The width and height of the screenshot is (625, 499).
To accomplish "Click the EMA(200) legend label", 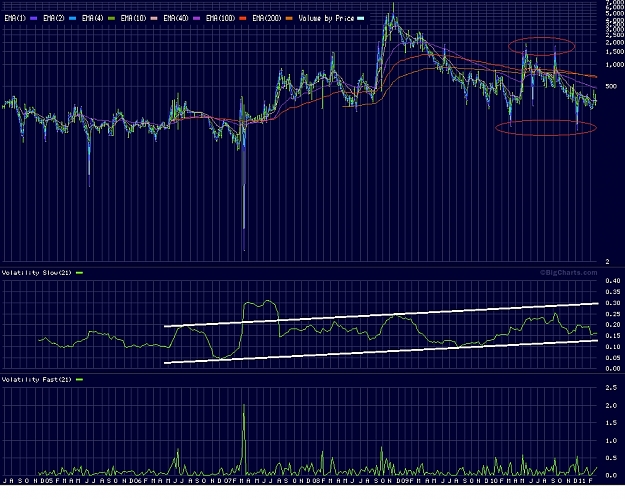I will tap(267, 18).
